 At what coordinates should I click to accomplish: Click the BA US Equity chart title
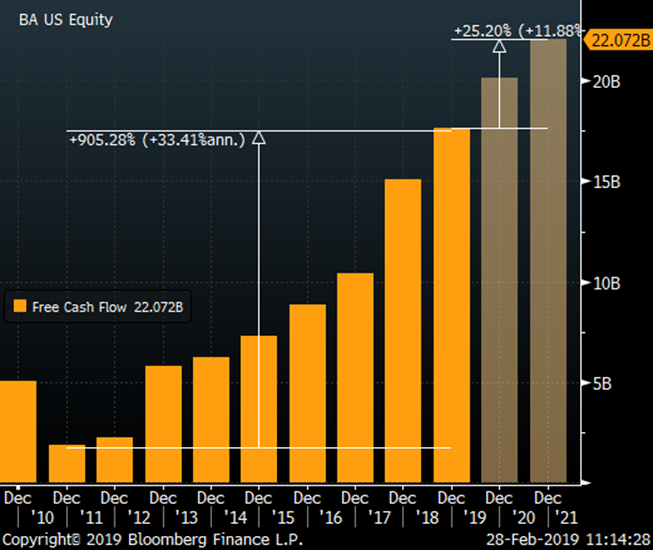[x=66, y=19]
